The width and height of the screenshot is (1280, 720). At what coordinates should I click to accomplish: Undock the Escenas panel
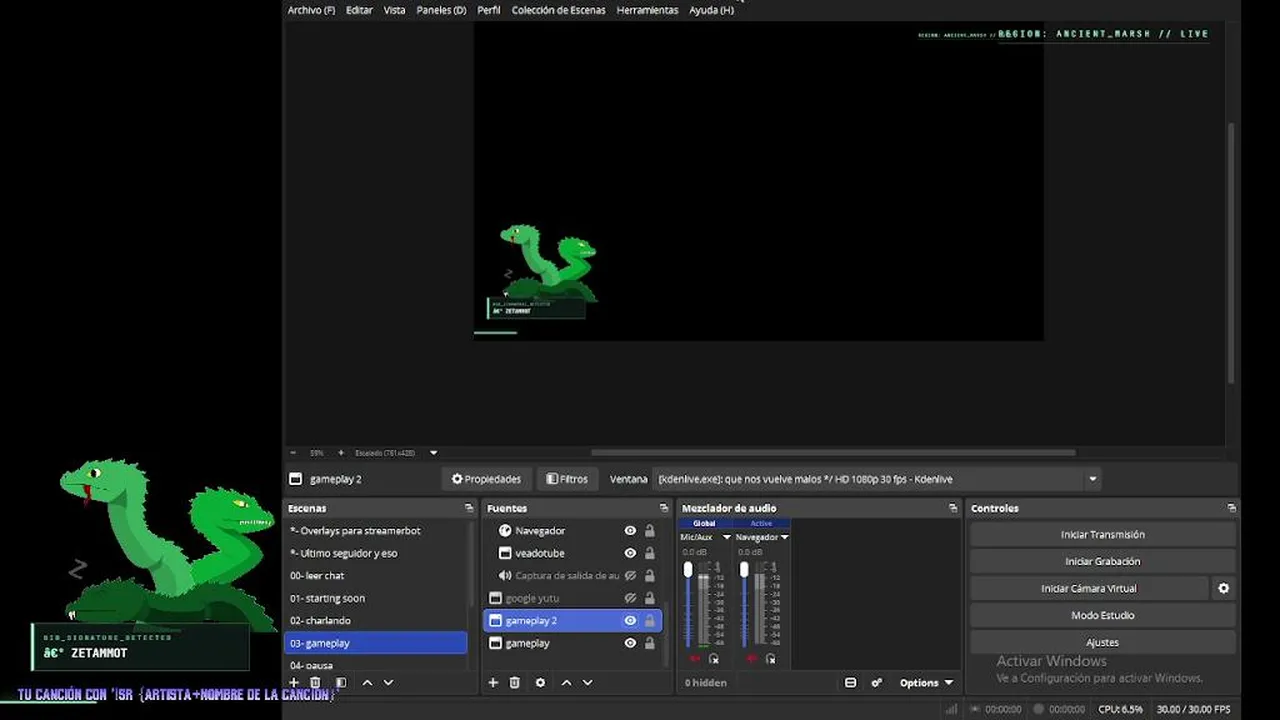pyautogui.click(x=469, y=508)
